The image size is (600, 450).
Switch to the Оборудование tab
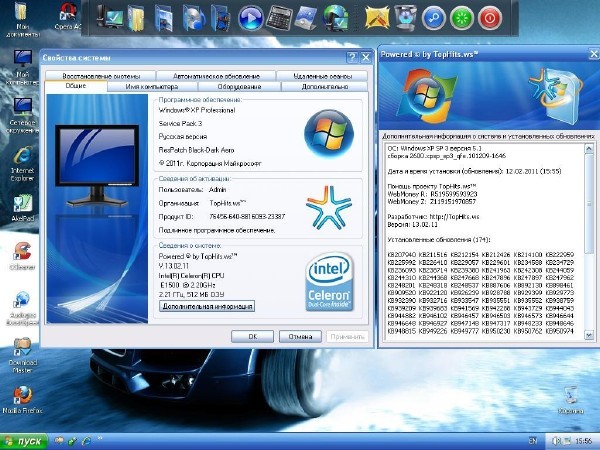coord(239,86)
